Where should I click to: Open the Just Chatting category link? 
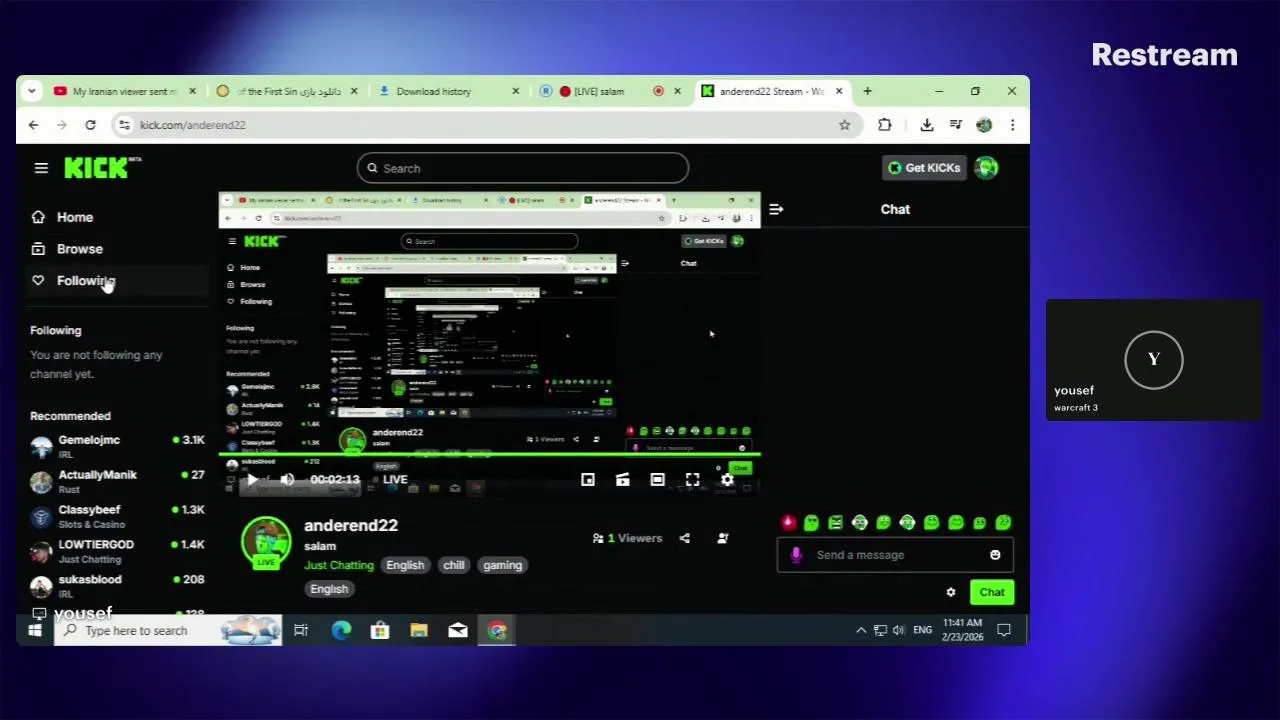[339, 565]
